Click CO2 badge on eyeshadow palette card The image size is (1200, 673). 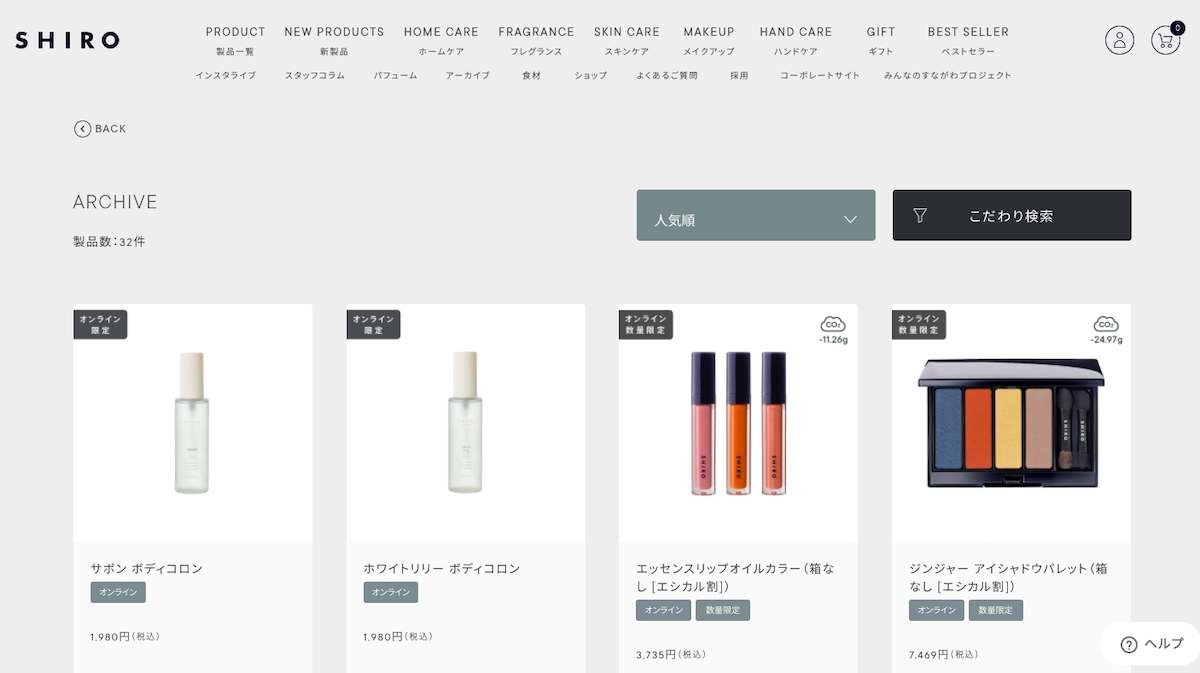point(1106,329)
